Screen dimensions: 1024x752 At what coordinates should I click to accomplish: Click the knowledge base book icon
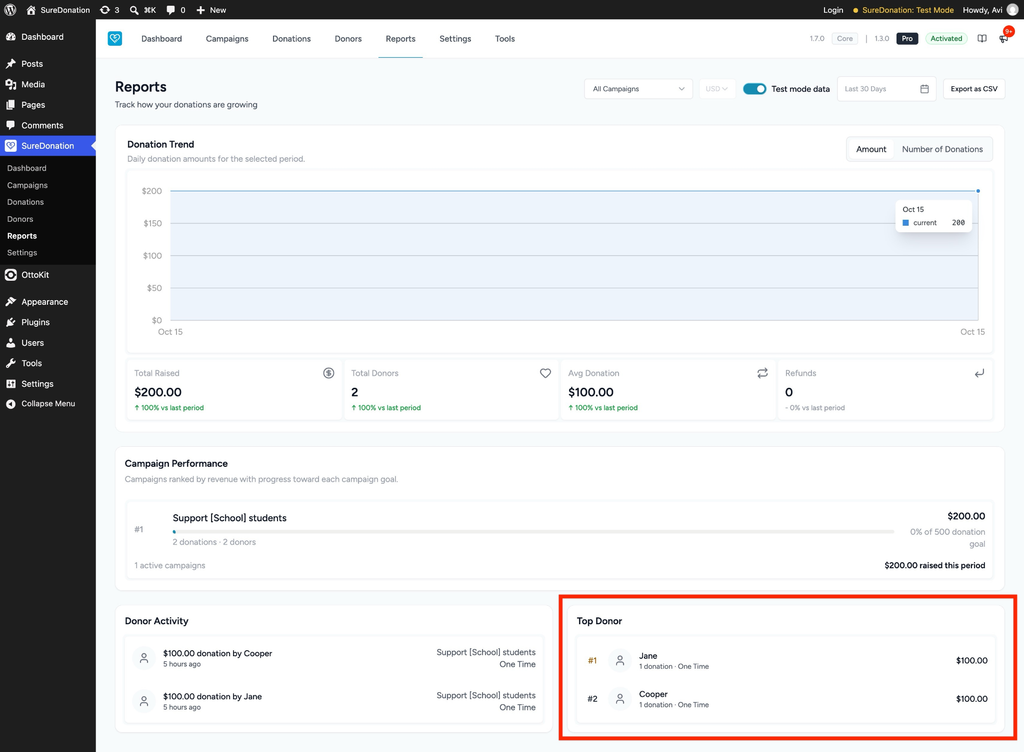[982, 39]
